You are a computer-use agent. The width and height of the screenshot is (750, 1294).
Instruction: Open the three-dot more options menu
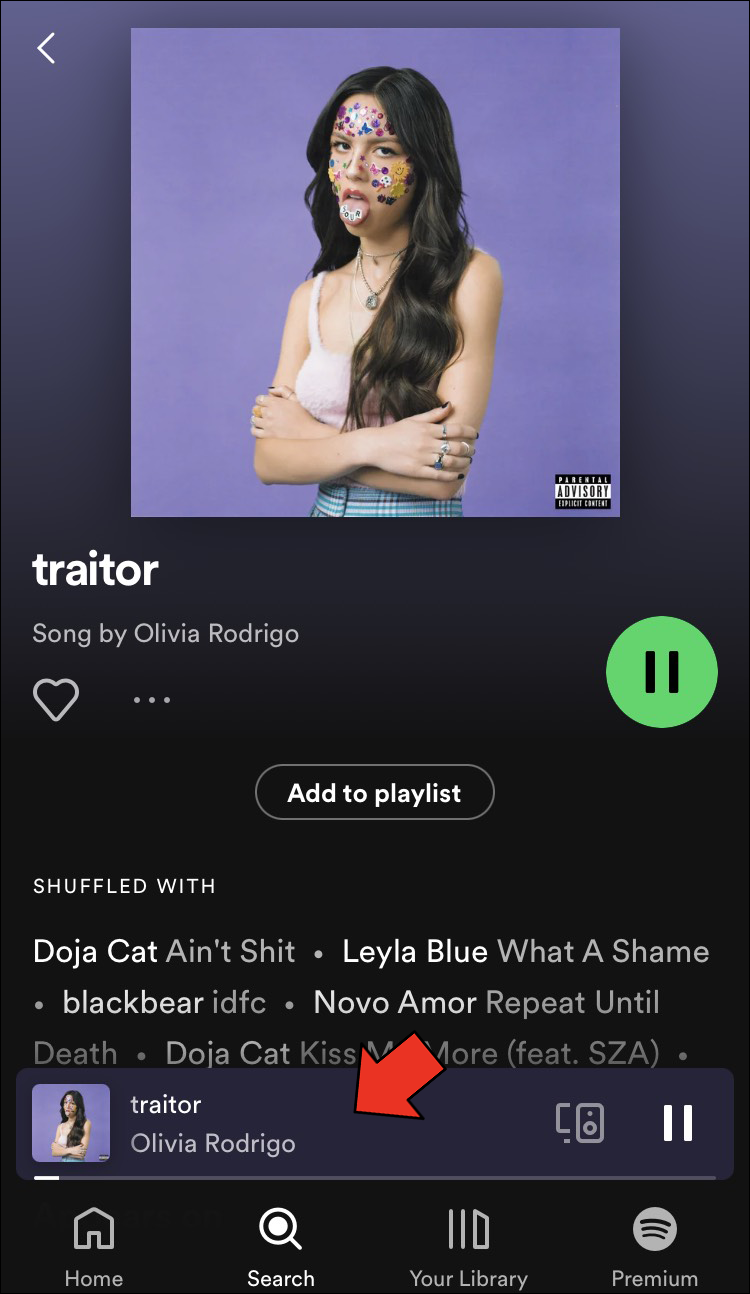coord(152,699)
